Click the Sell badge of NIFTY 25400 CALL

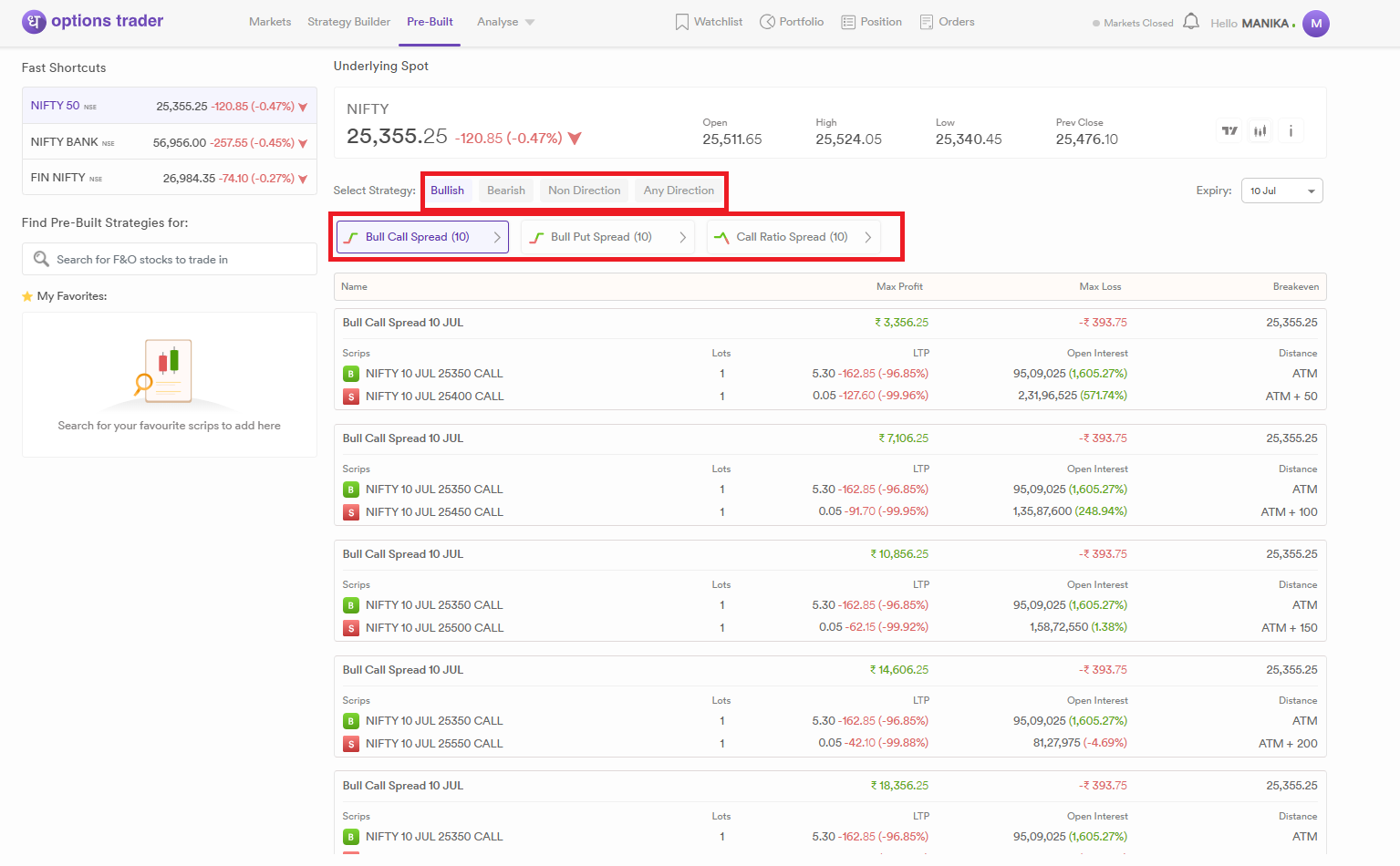pos(351,397)
